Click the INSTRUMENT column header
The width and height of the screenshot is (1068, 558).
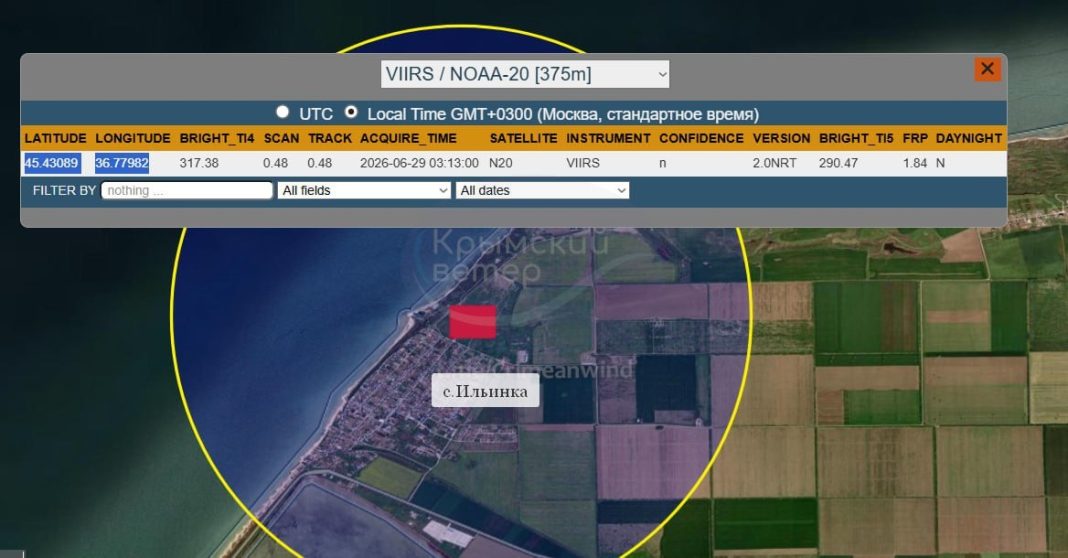(608, 138)
